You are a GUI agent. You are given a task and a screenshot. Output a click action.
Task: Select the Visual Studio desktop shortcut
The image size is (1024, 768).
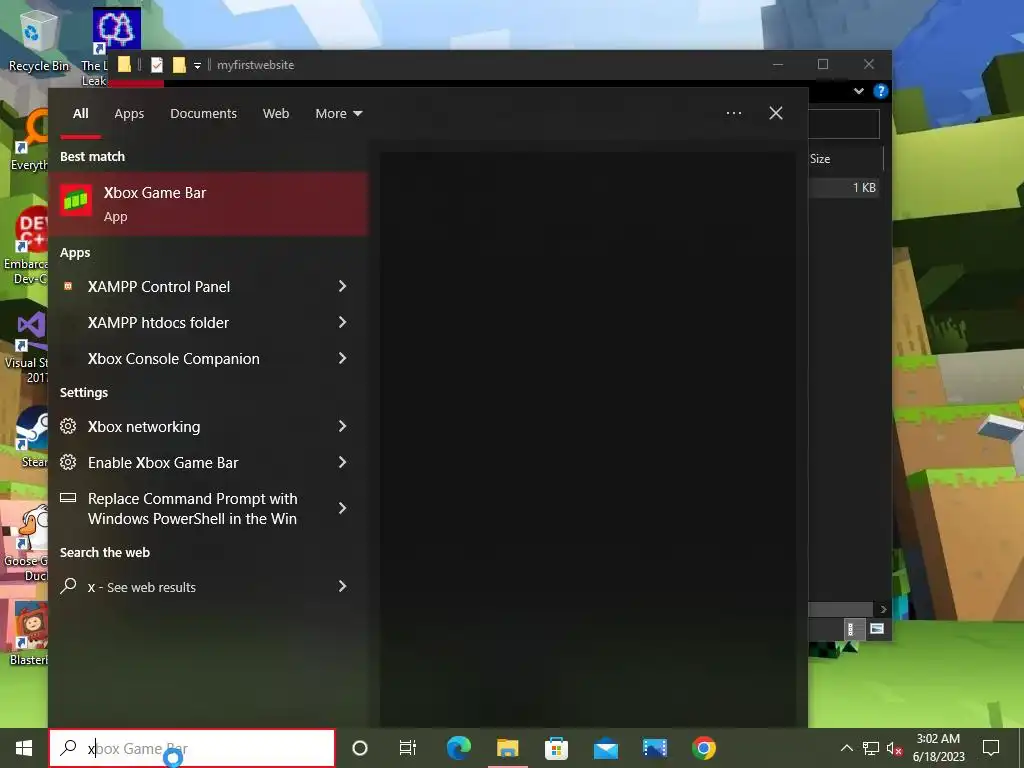27,346
